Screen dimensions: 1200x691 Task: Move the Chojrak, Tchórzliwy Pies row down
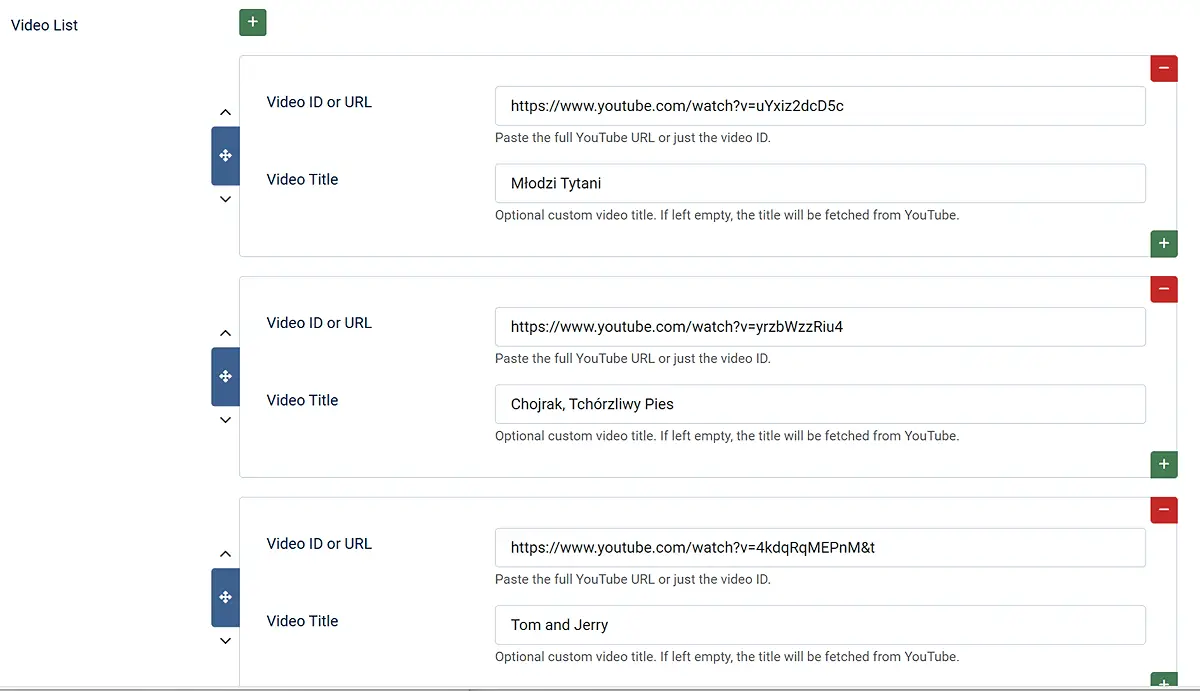225,420
